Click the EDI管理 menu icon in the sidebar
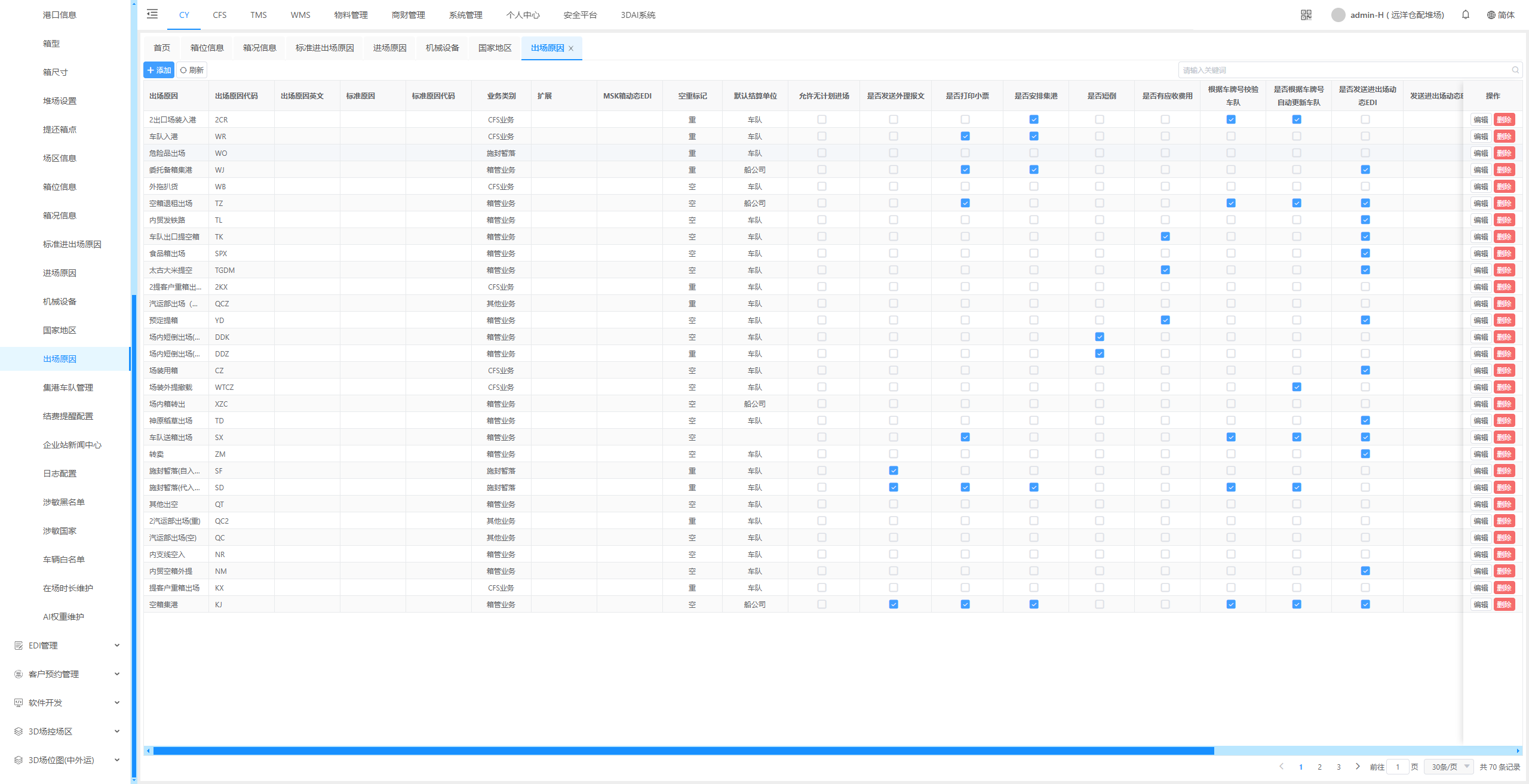This screenshot has width=1529, height=784. 19,645
